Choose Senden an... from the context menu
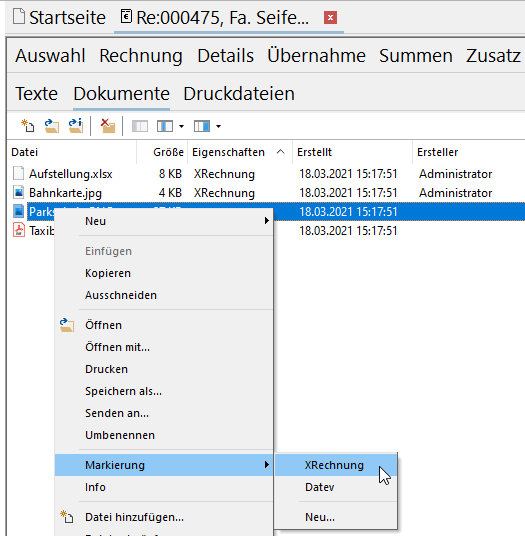This screenshot has height=536, width=525. pyautogui.click(x=164, y=413)
